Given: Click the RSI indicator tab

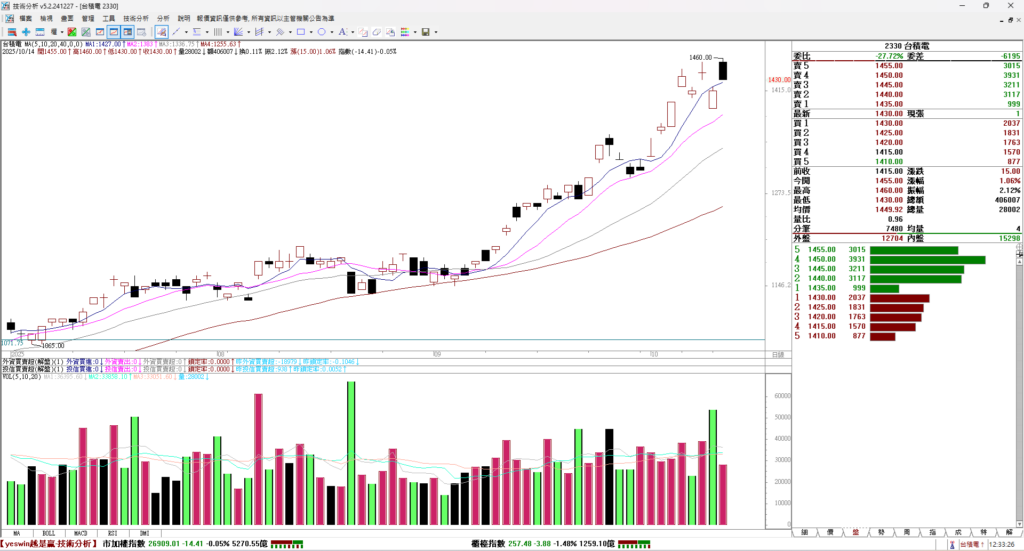Looking at the screenshot, I should click(113, 535).
